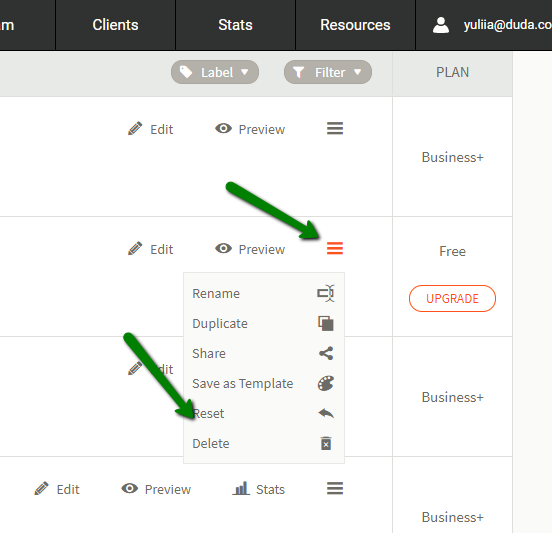Image resolution: width=552 pixels, height=533 pixels.
Task: Open the yuliia@duda account menu
Action: pyautogui.click(x=492, y=25)
